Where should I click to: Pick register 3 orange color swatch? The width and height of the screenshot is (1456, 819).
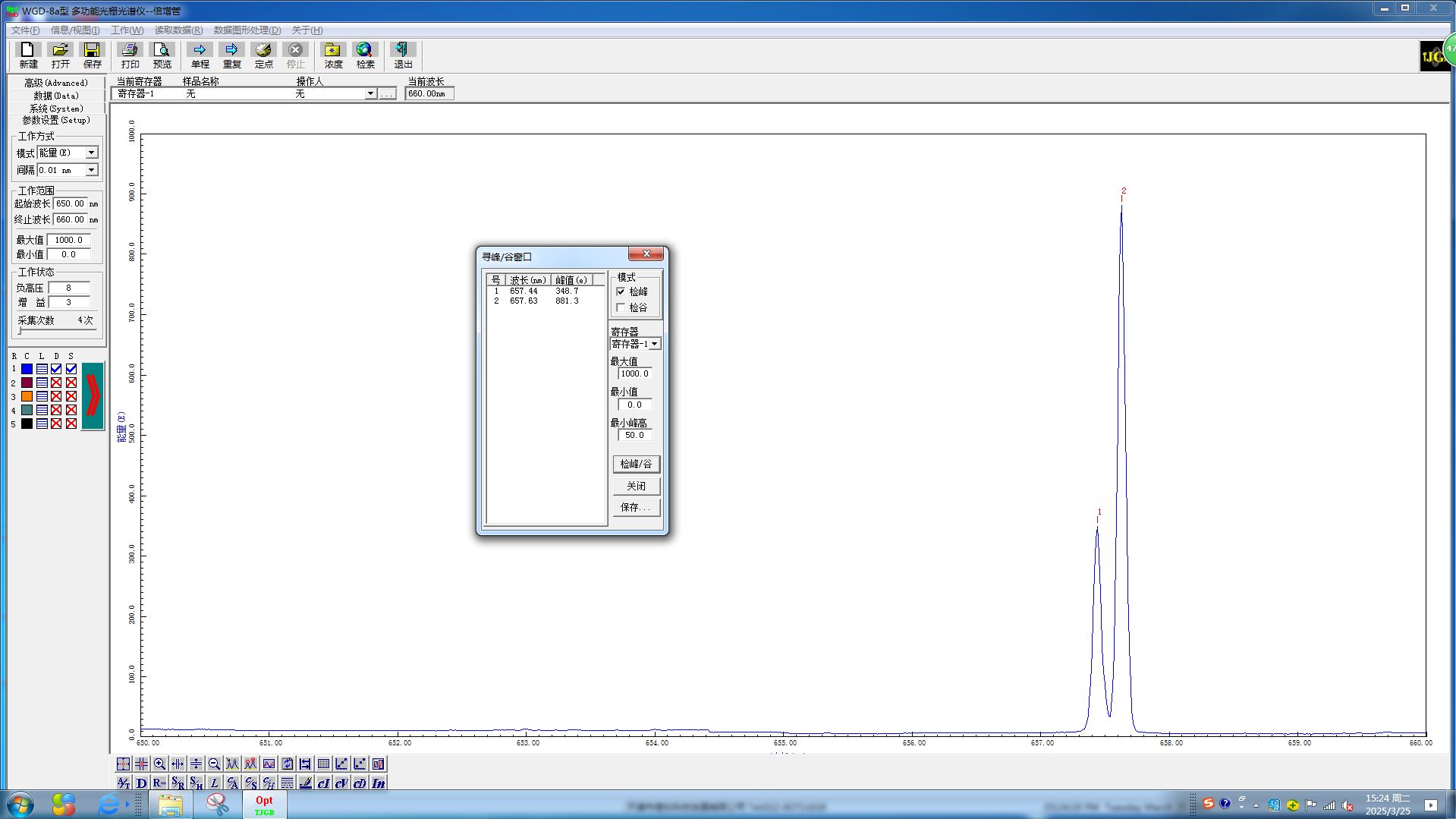point(27,396)
